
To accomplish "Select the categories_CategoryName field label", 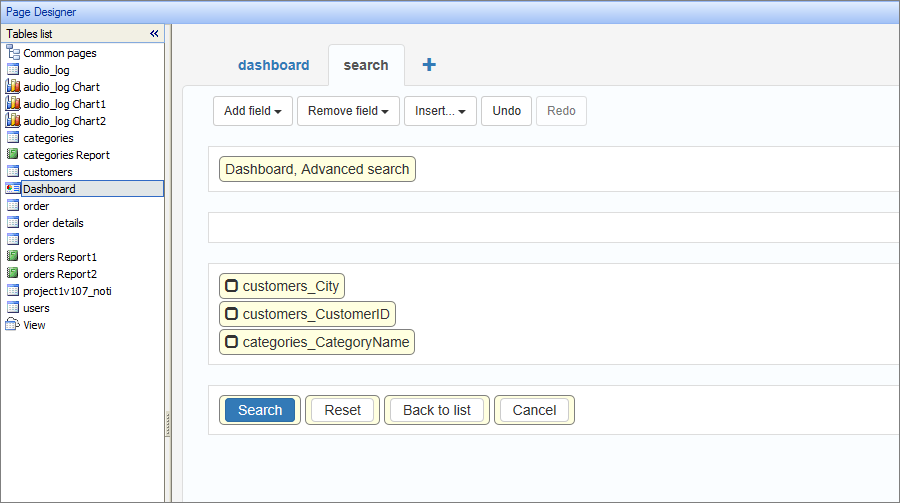I will coord(325,342).
